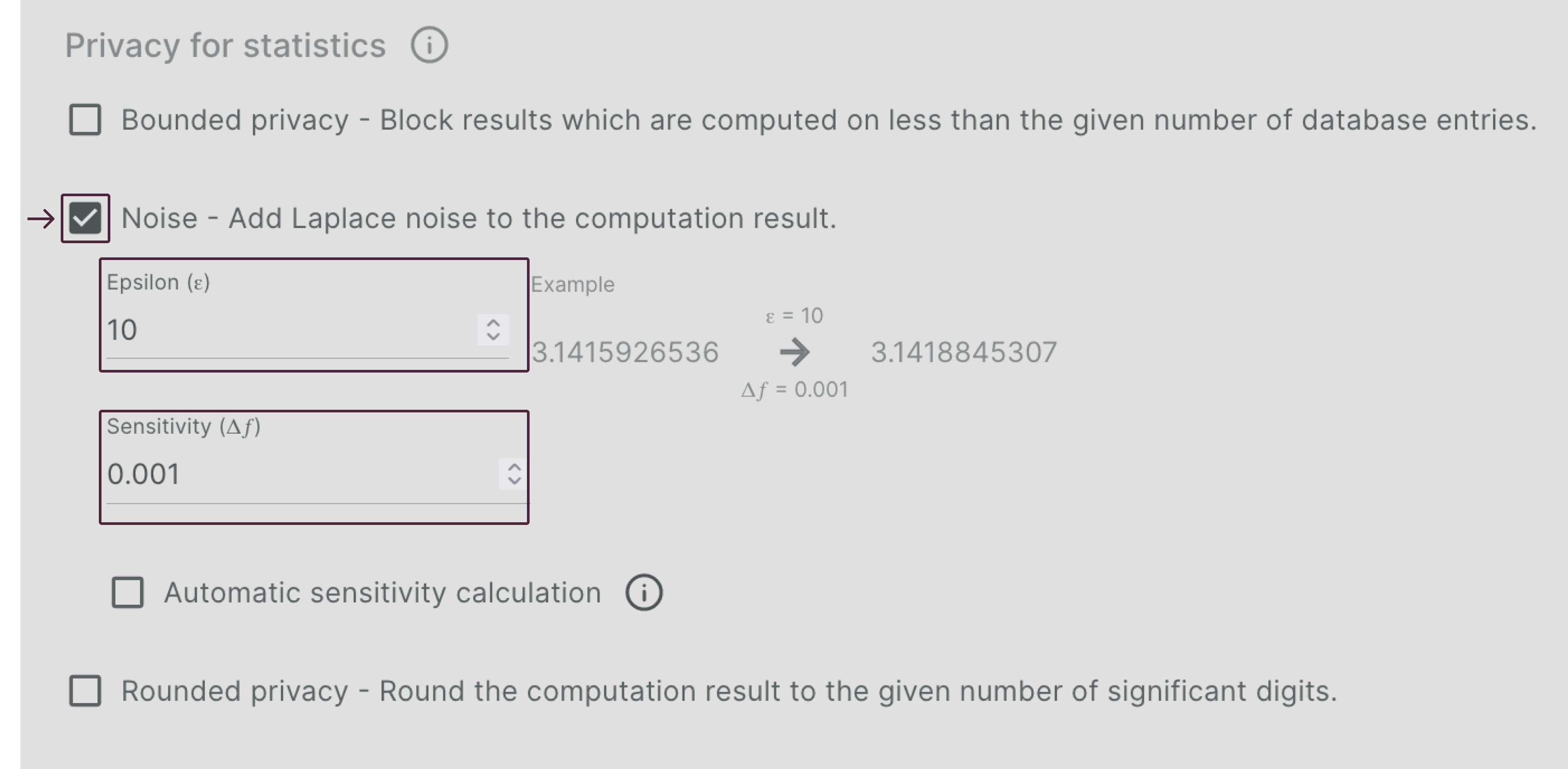This screenshot has width=1568, height=769.
Task: Click the Automatic sensitivity calculation label
Action: coord(382,593)
